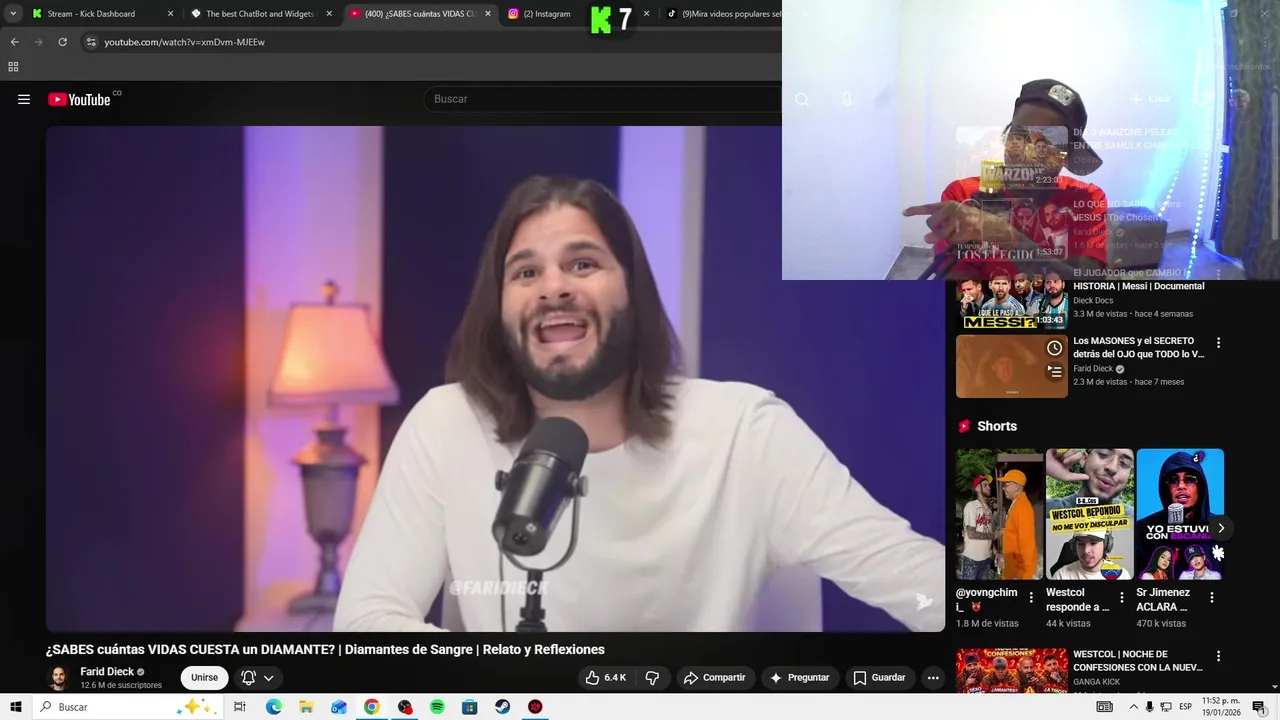Viewport: 1280px width, 720px height.
Task: Go forward in Chrome
Action: [x=38, y=42]
